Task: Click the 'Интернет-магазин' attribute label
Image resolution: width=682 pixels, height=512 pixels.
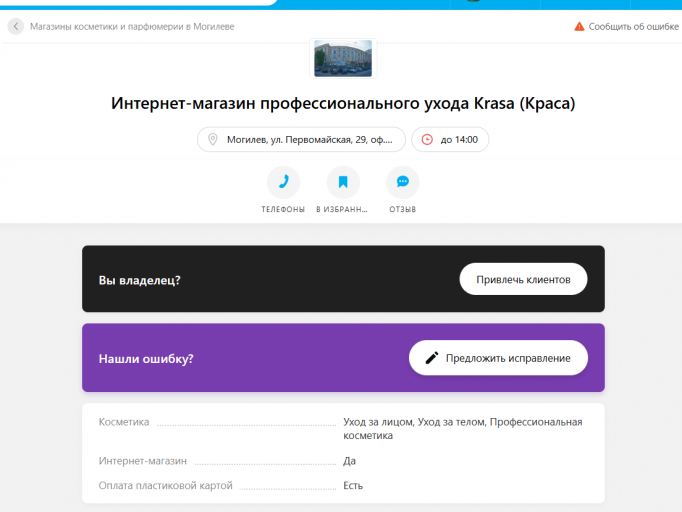Action: coord(143,461)
